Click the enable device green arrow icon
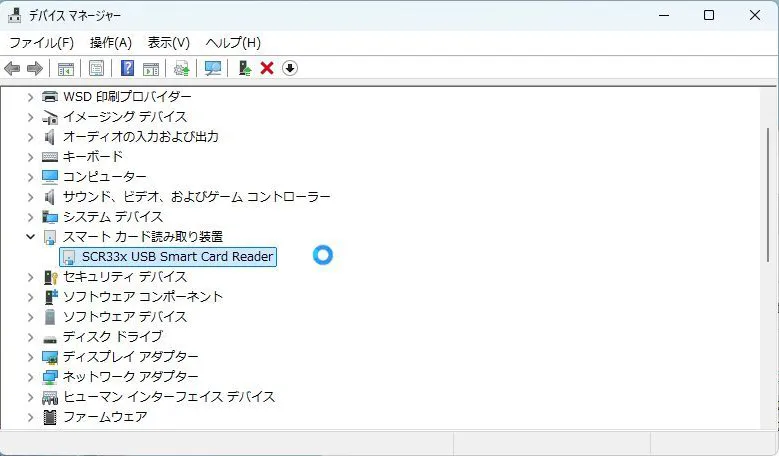The width and height of the screenshot is (779, 456). point(244,68)
